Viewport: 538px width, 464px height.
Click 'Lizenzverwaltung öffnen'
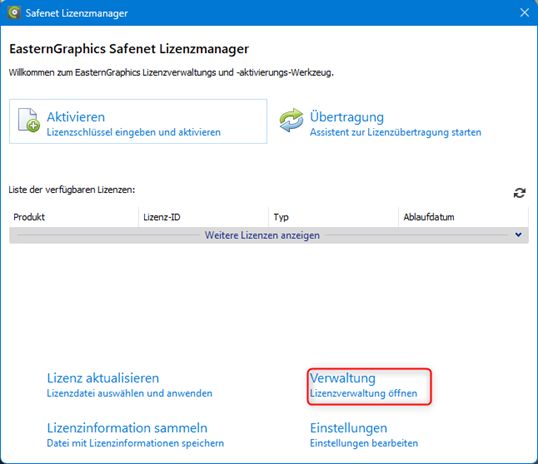[363, 393]
